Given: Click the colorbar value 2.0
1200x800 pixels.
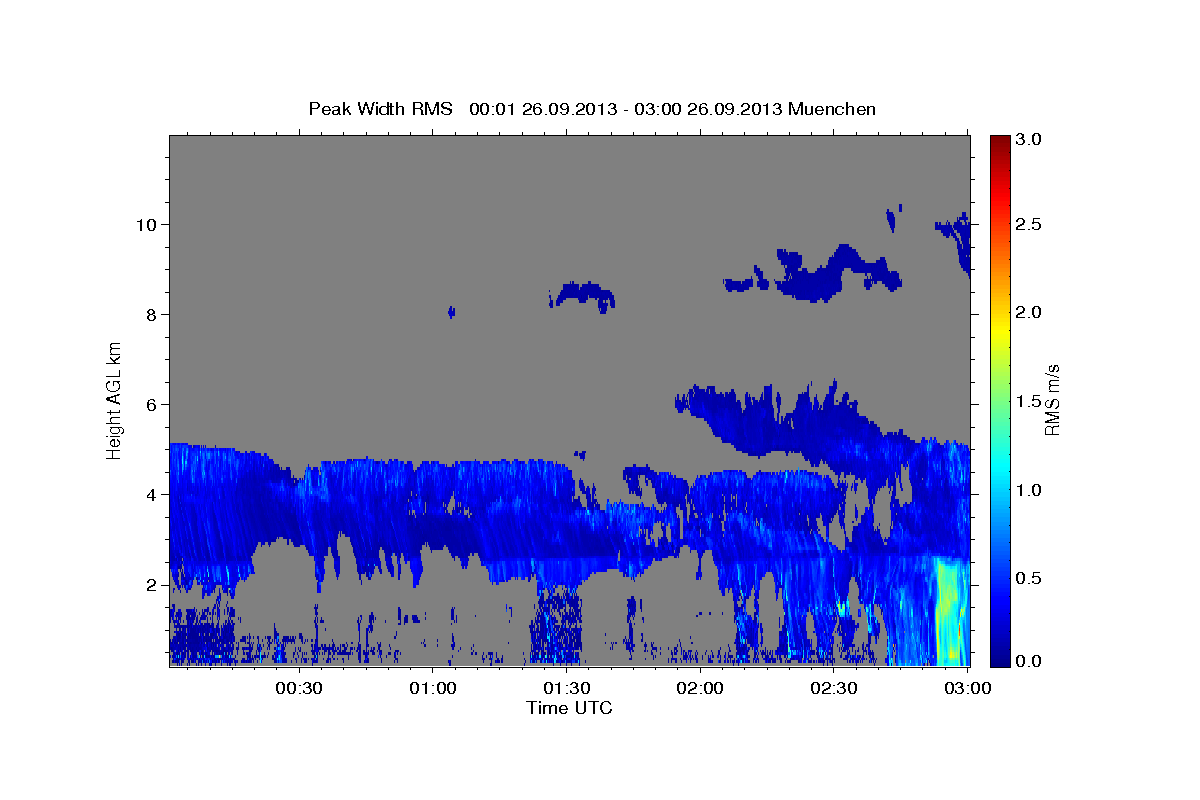Looking at the screenshot, I should [x=1030, y=312].
